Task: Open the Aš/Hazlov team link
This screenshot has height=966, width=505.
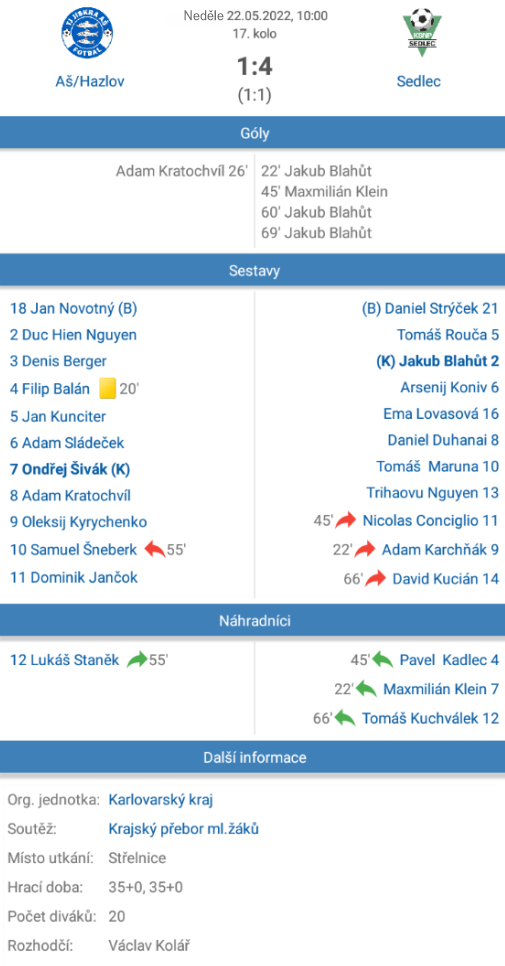Action: pos(90,81)
